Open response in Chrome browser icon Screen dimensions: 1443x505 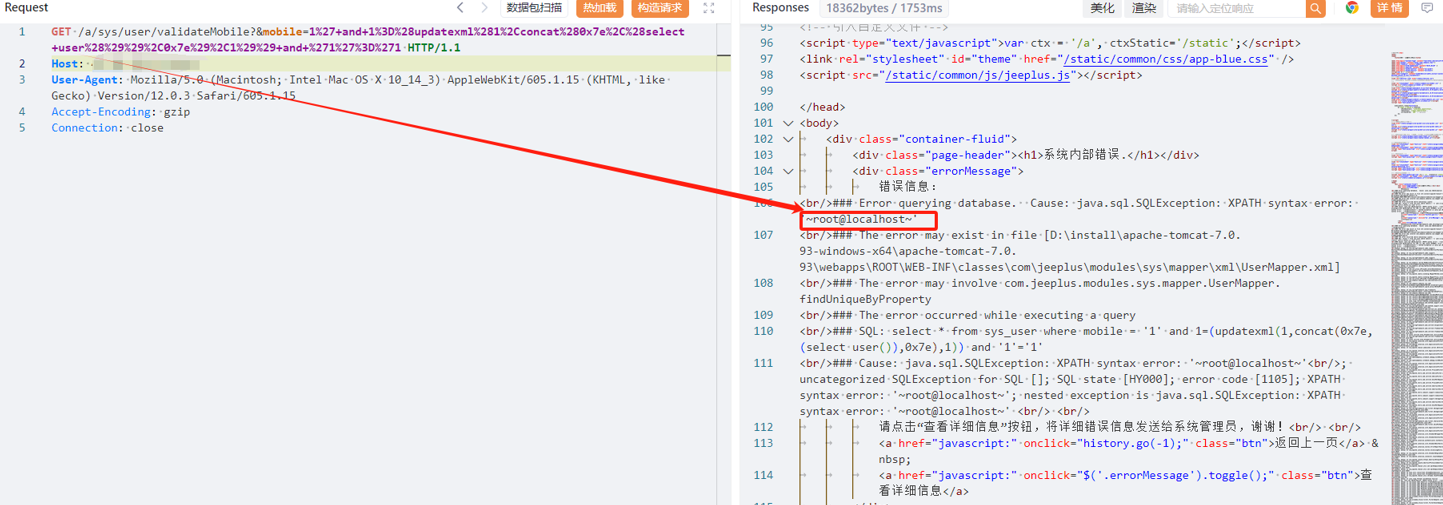(1352, 8)
